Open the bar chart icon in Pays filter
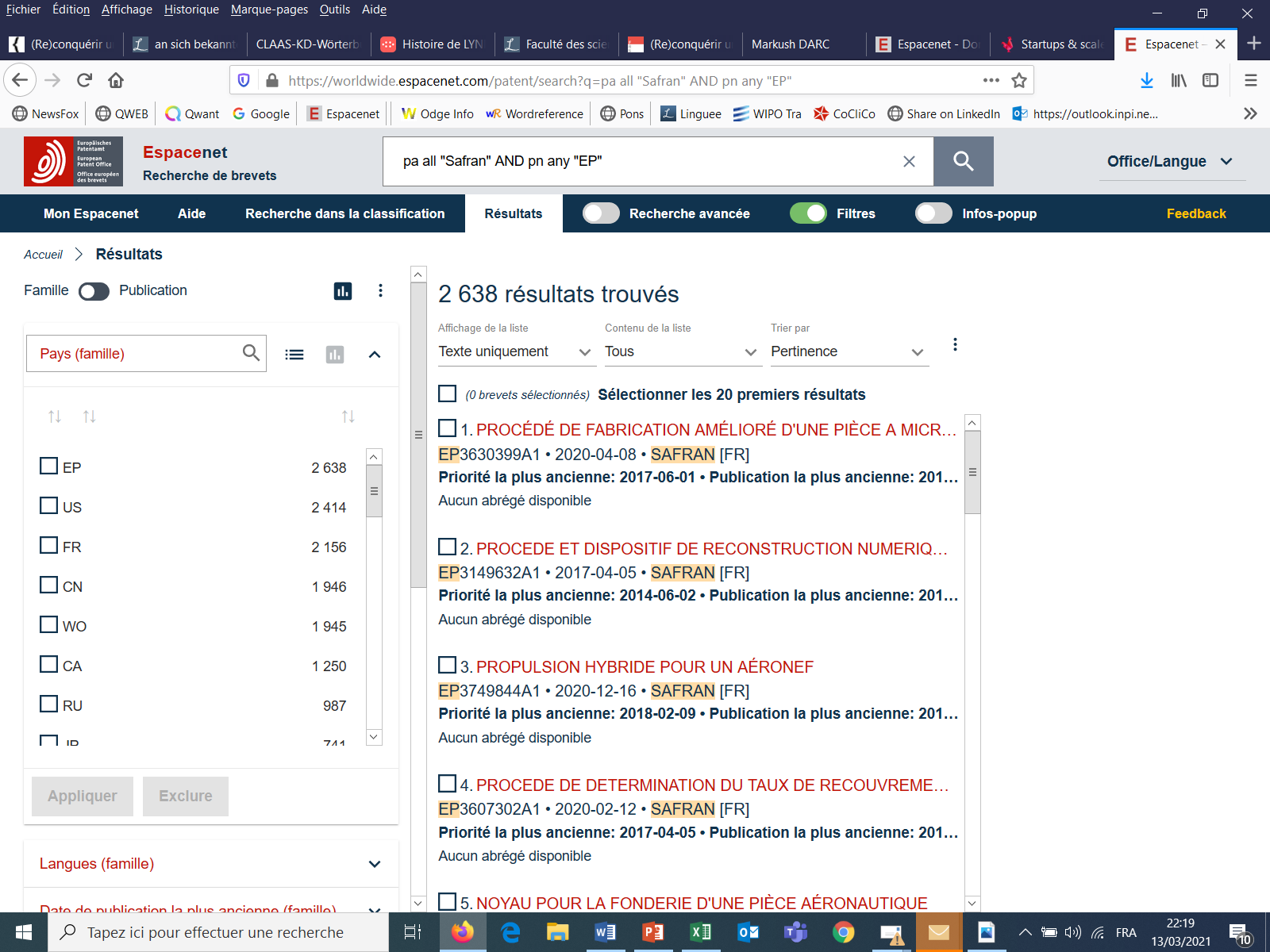 point(335,355)
